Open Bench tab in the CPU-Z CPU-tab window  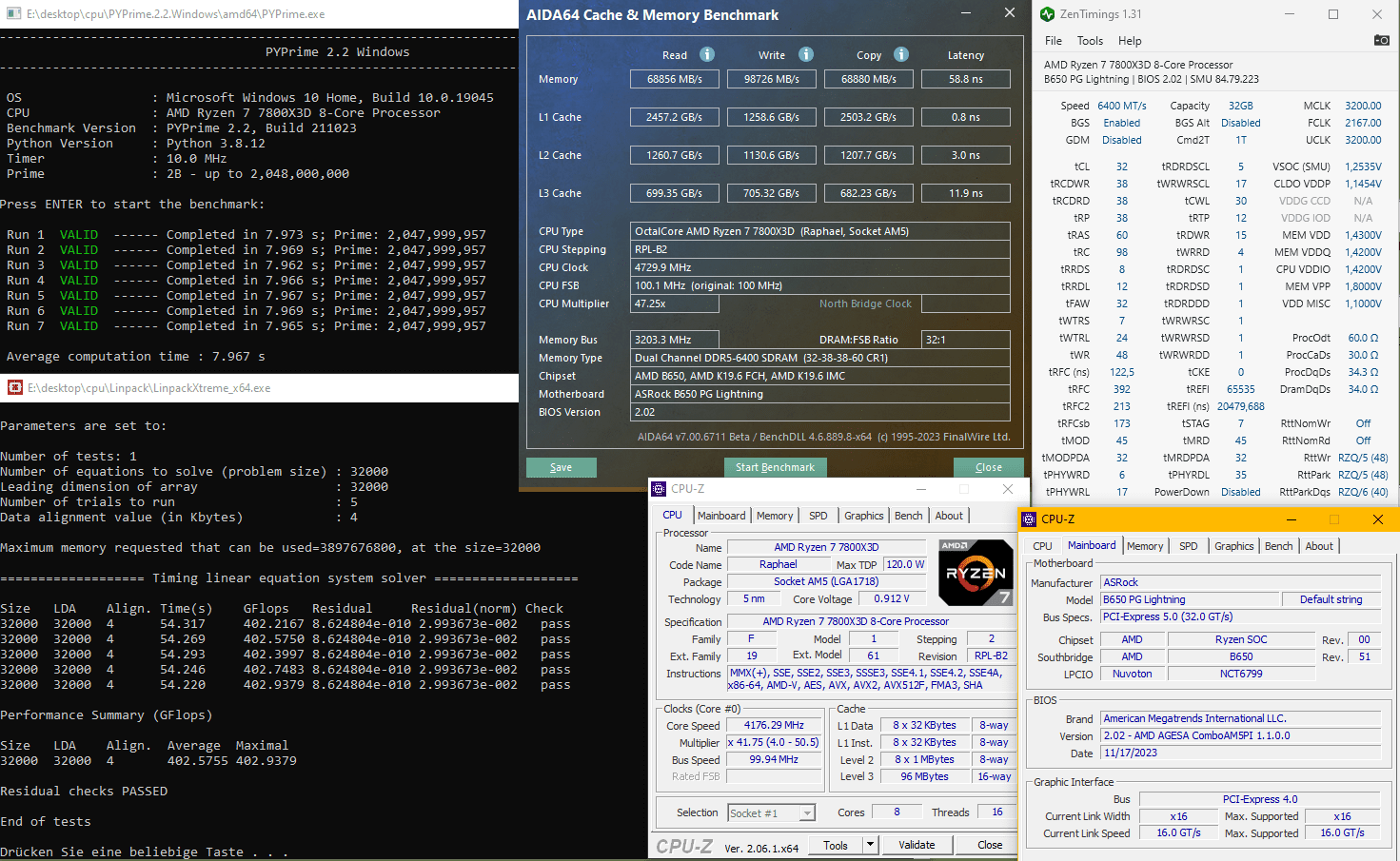click(909, 516)
